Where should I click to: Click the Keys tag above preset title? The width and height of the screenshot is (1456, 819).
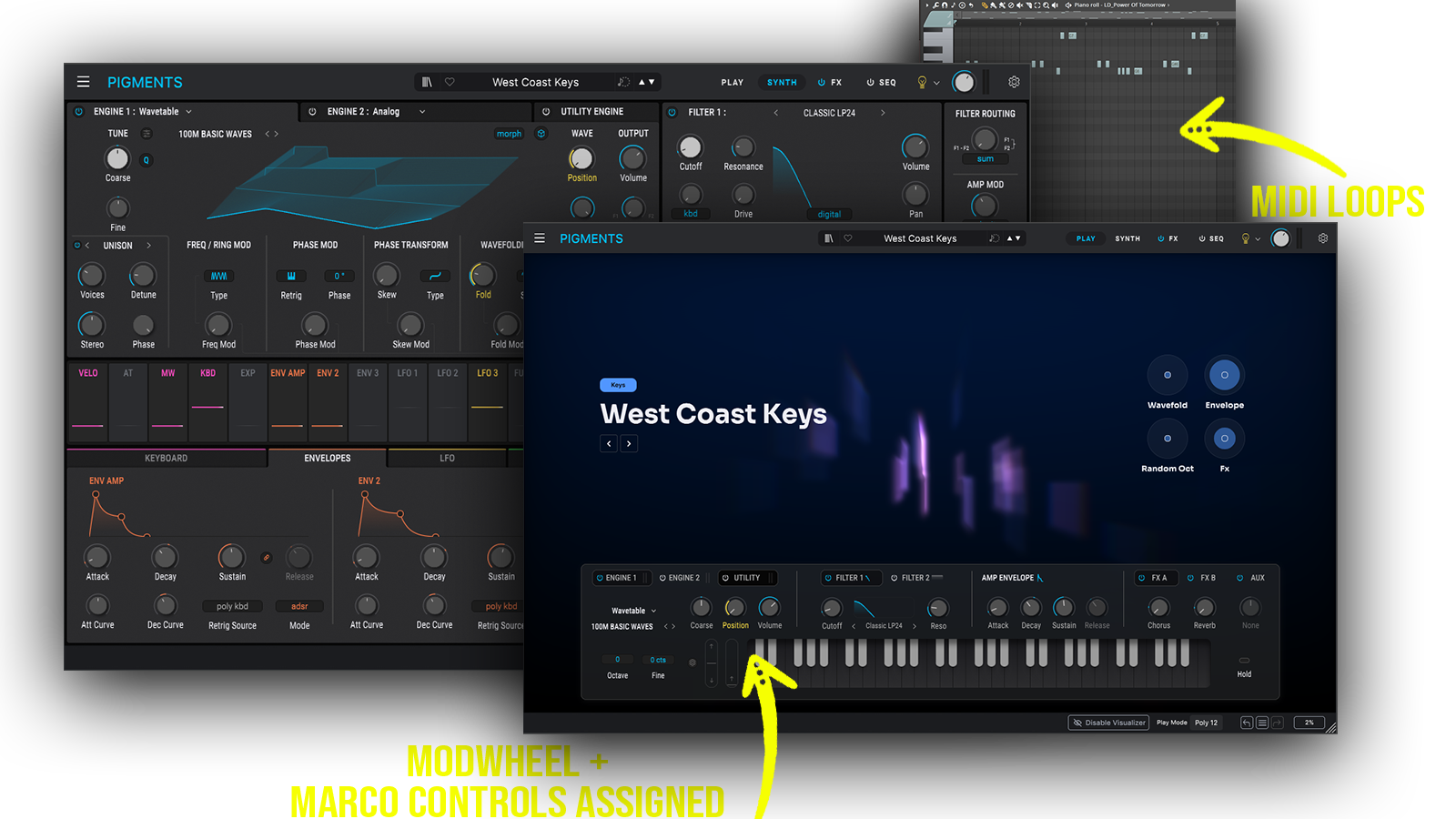click(618, 385)
